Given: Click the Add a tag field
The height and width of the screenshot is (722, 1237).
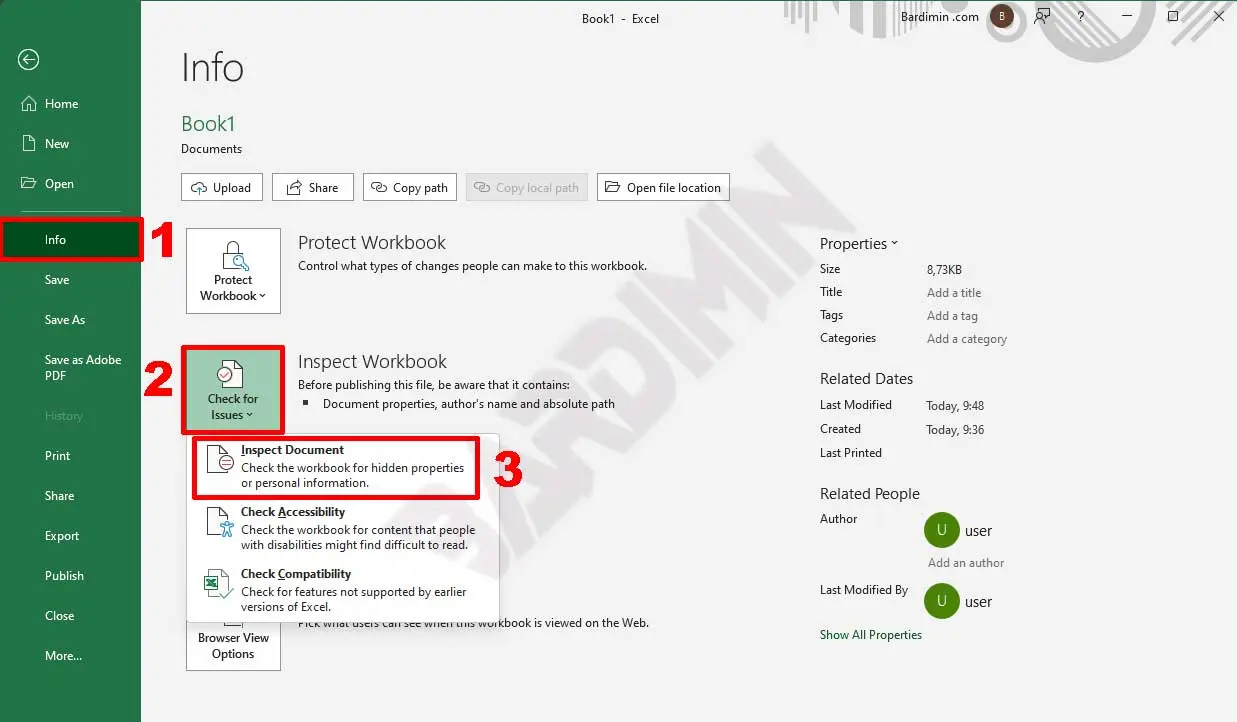Looking at the screenshot, I should click(951, 316).
